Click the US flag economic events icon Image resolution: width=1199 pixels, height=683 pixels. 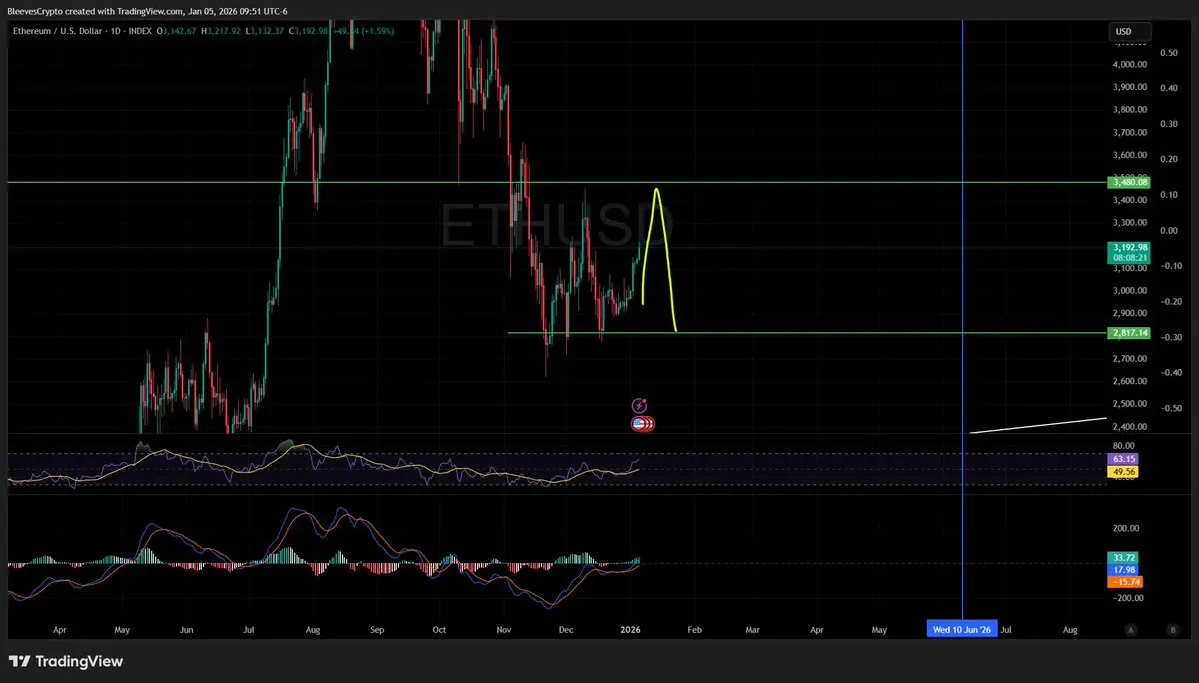(642, 424)
